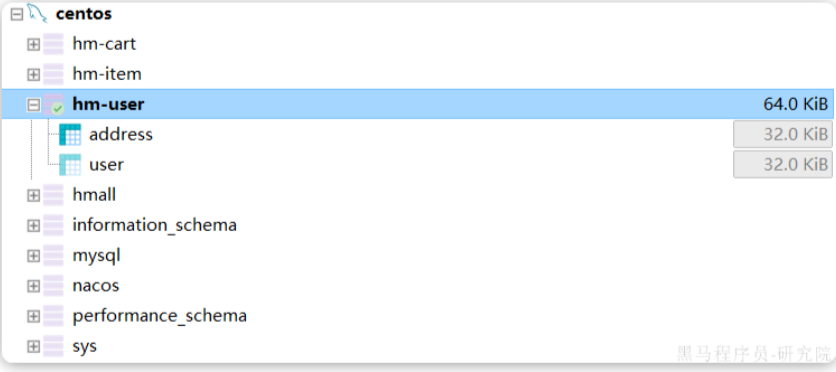Select the address table label
The width and height of the screenshot is (836, 372).
[x=121, y=134]
